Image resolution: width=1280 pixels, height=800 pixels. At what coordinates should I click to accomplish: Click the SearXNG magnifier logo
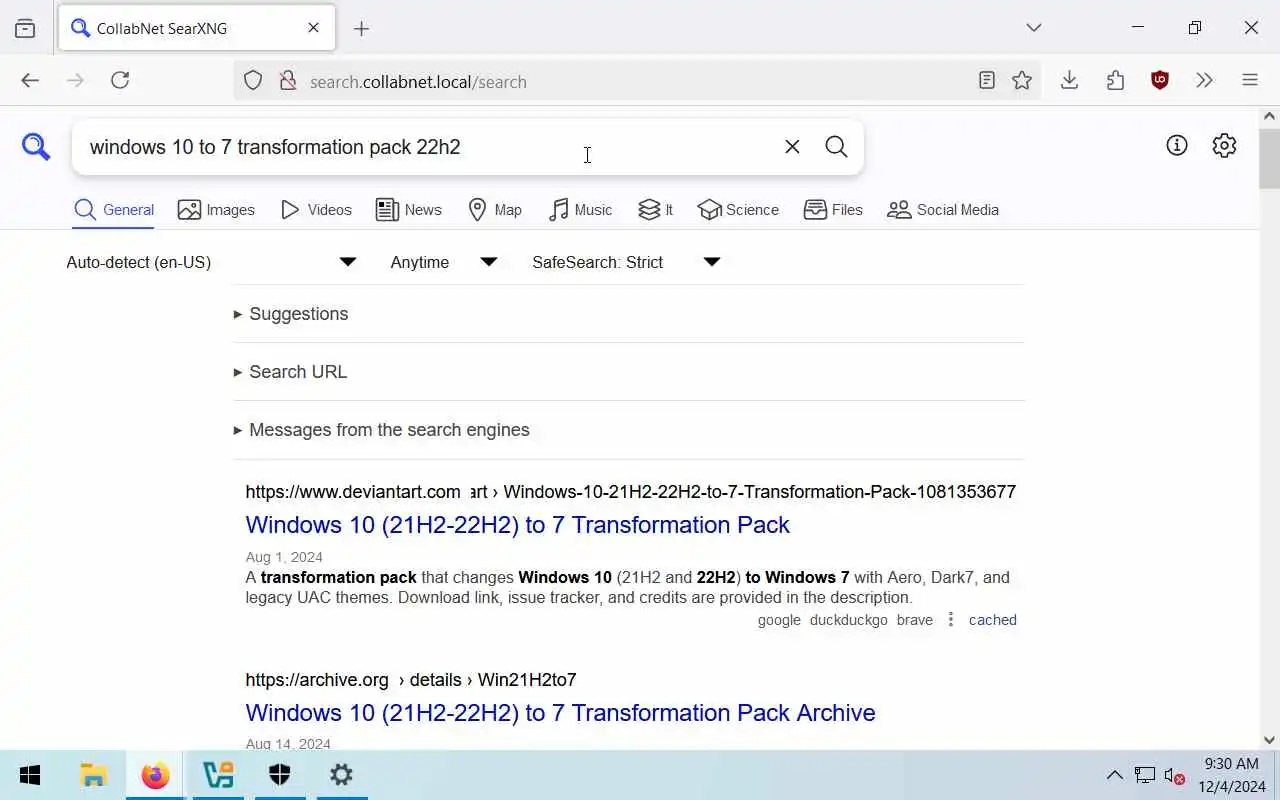(36, 147)
